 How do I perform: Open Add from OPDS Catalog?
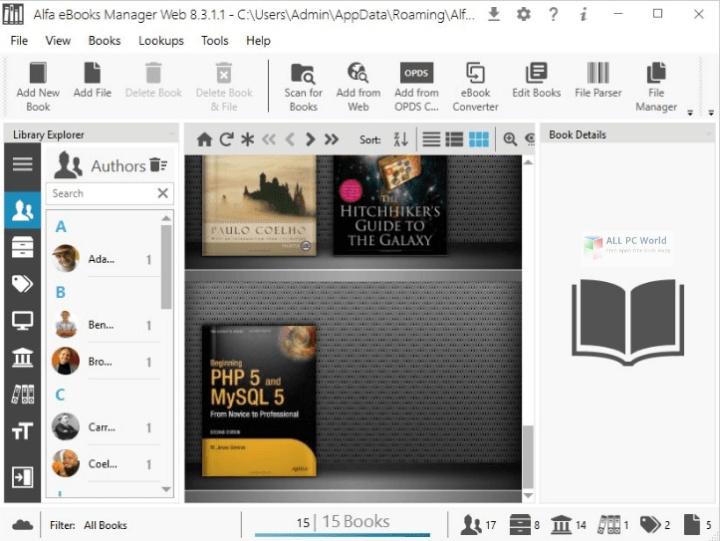pyautogui.click(x=416, y=87)
